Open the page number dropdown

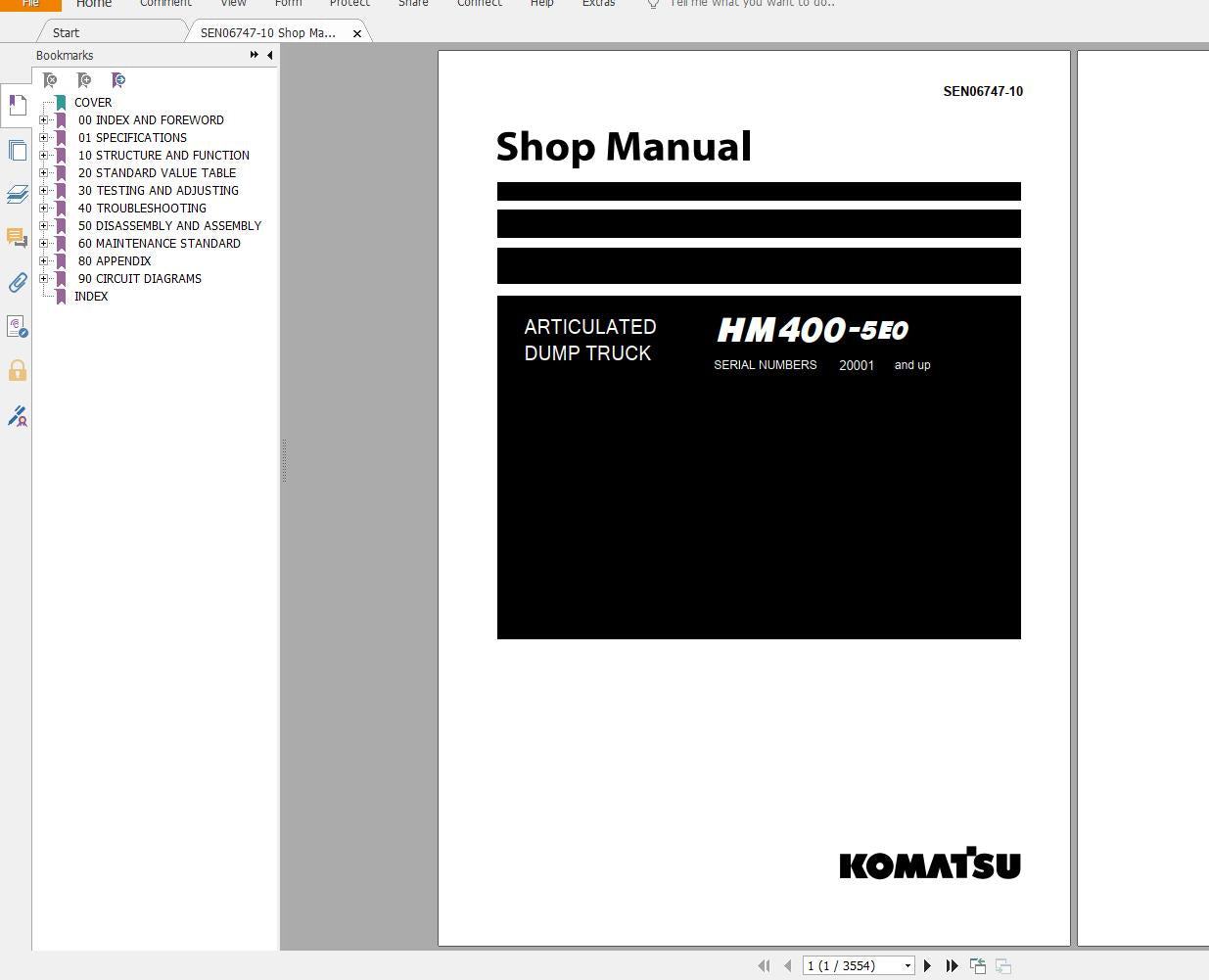[907, 966]
